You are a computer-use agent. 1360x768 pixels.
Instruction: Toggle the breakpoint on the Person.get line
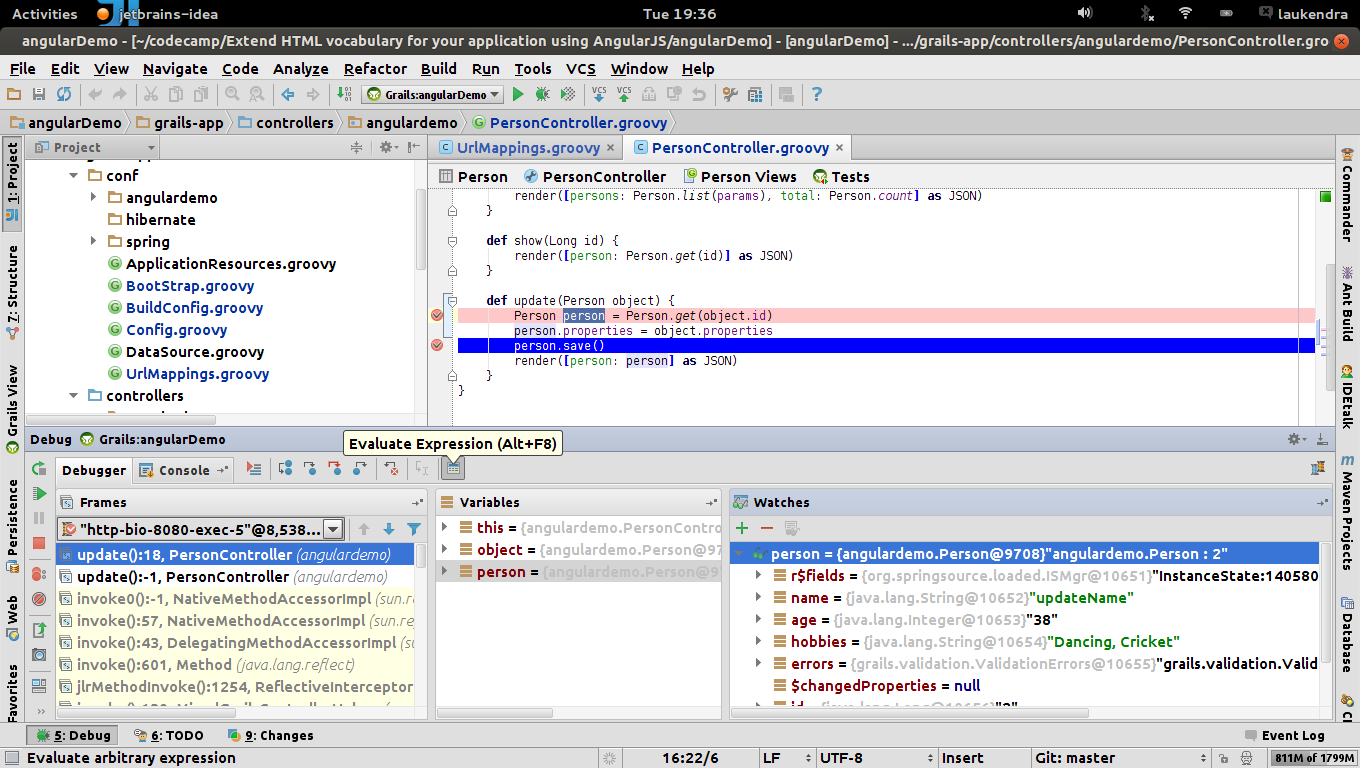pos(437,315)
